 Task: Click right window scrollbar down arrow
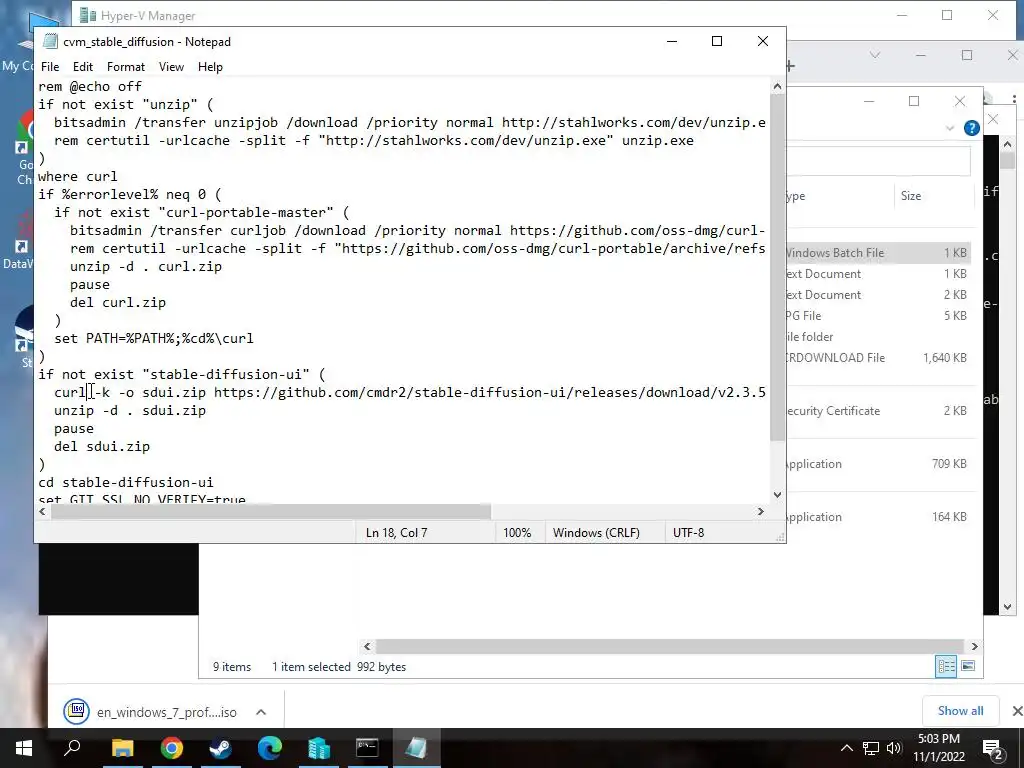[1007, 607]
